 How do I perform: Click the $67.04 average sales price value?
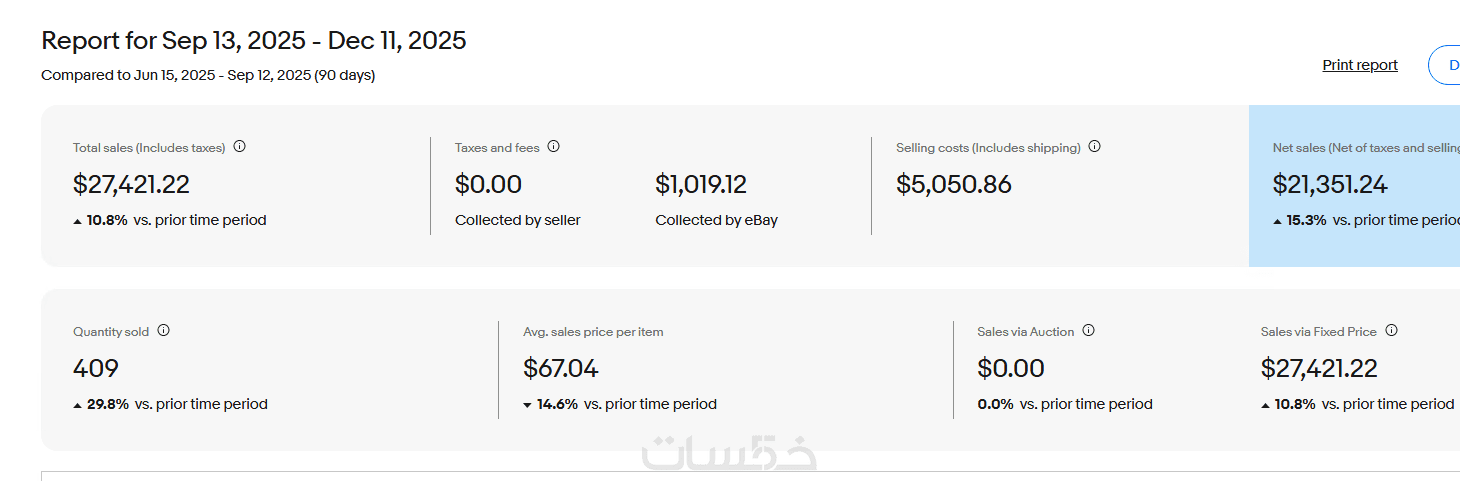560,369
